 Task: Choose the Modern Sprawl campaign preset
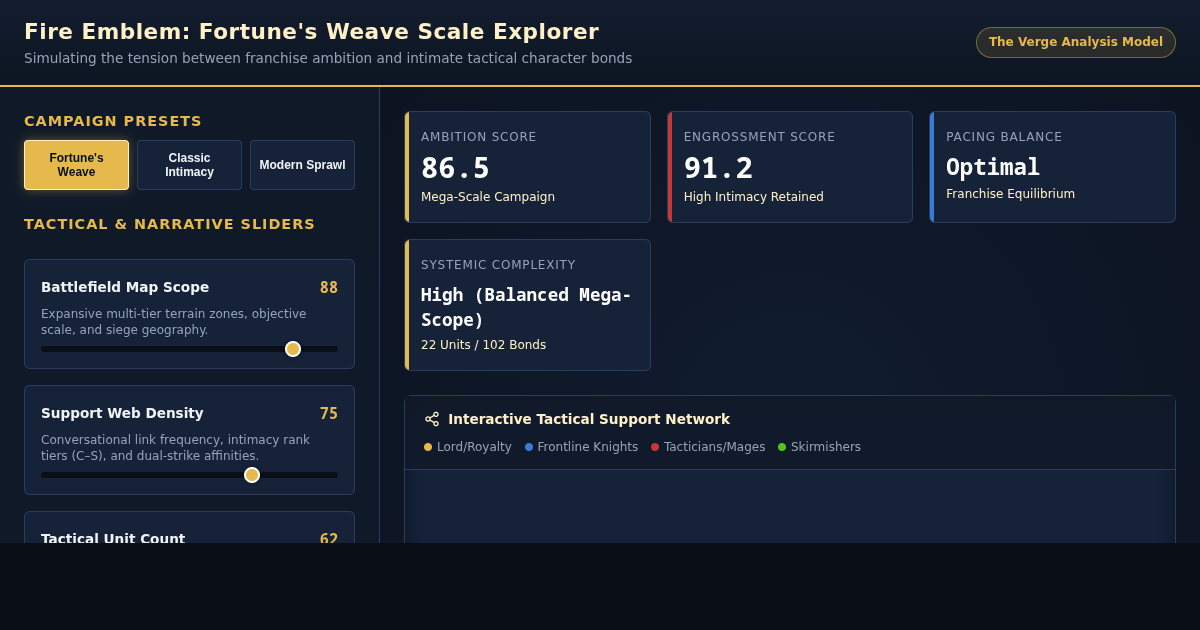[302, 165]
